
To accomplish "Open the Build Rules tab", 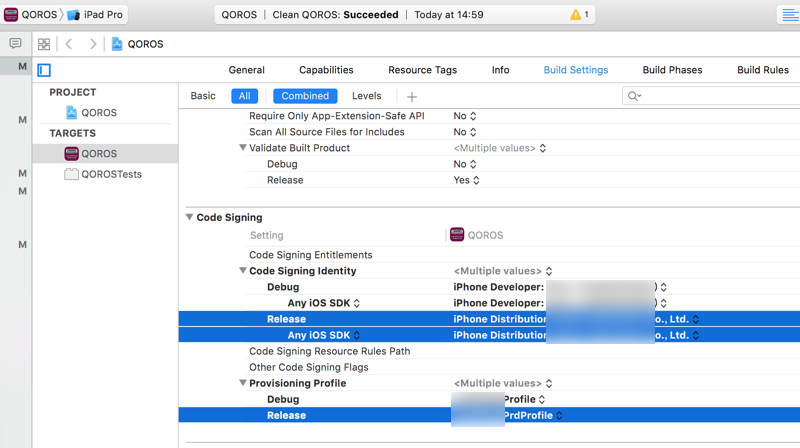I will [x=763, y=70].
